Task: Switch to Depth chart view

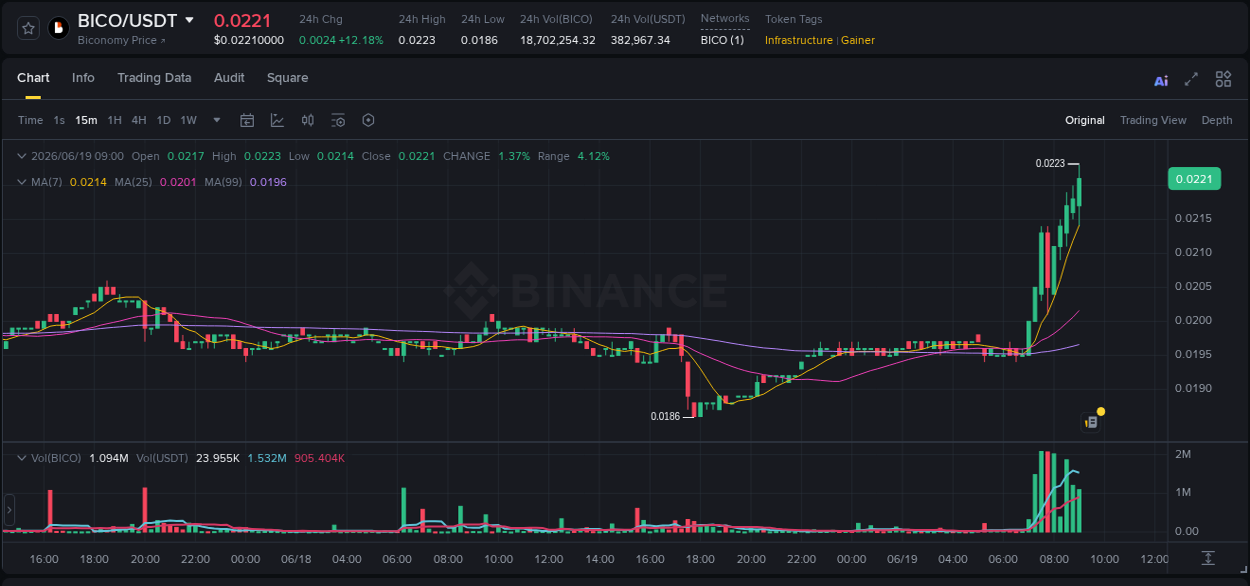Action: pos(1217,120)
